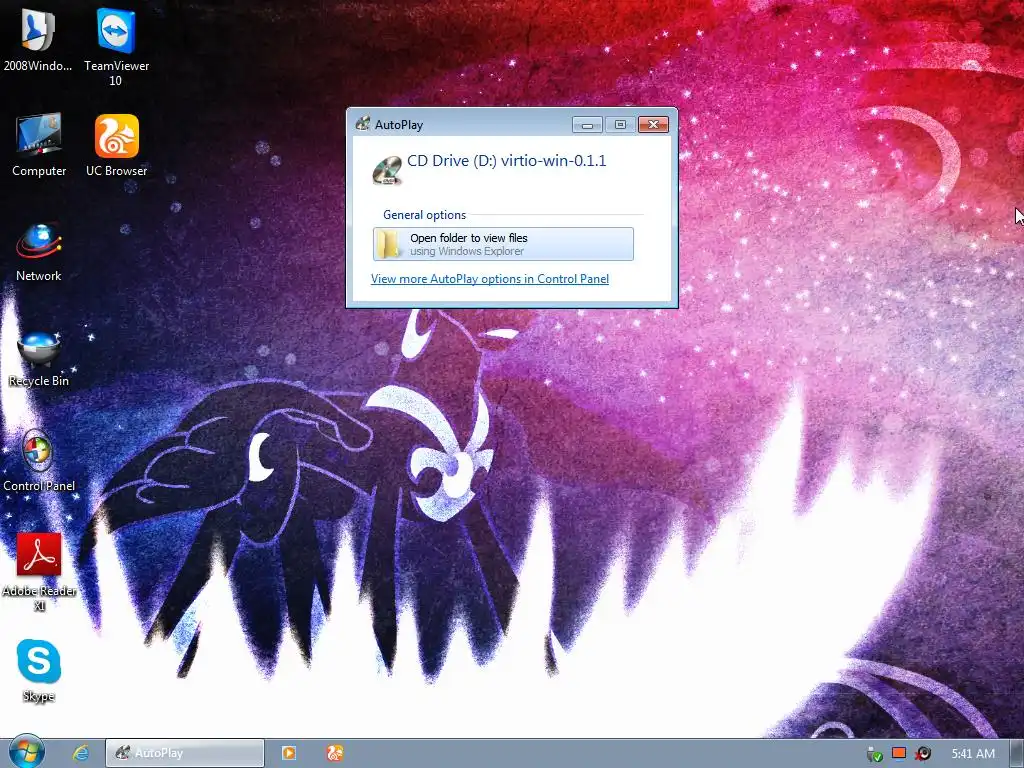Open Windows Media Player taskbar icon
The image size is (1024, 768).
click(x=289, y=753)
